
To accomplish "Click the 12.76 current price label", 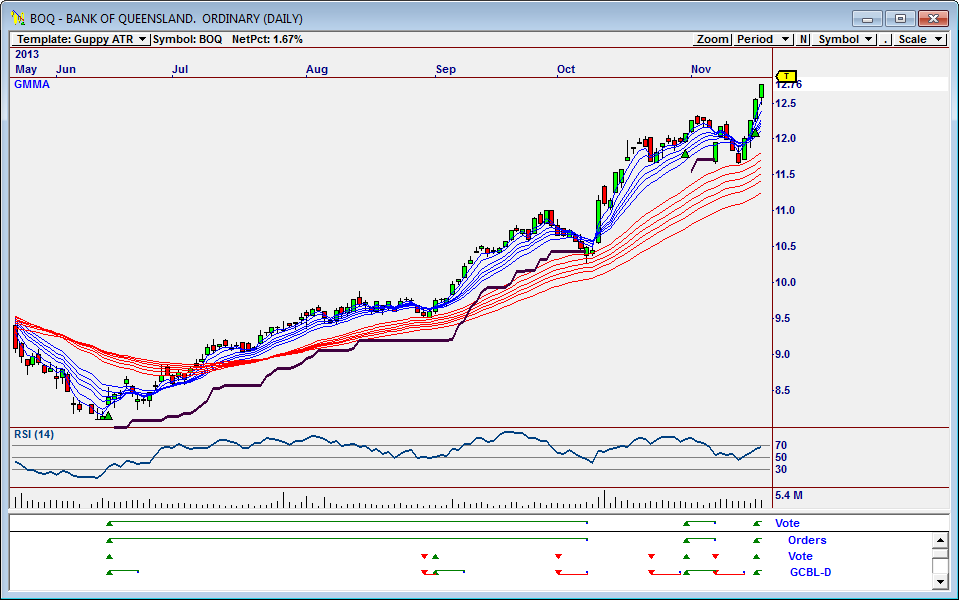I will point(789,84).
